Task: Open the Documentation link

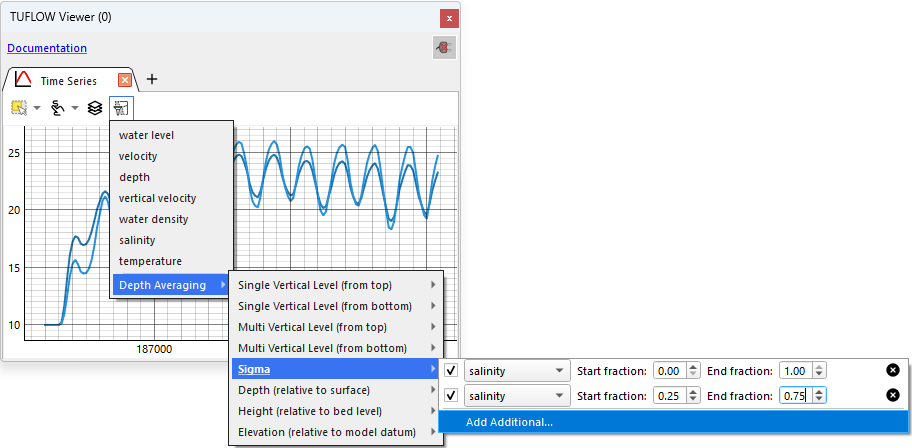Action: [47, 48]
